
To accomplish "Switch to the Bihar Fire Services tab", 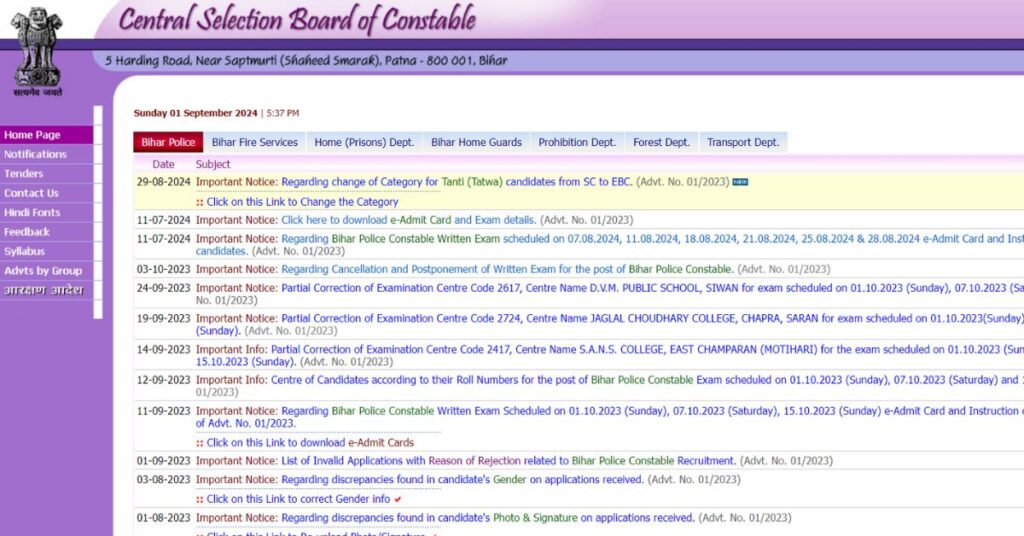I will [255, 142].
